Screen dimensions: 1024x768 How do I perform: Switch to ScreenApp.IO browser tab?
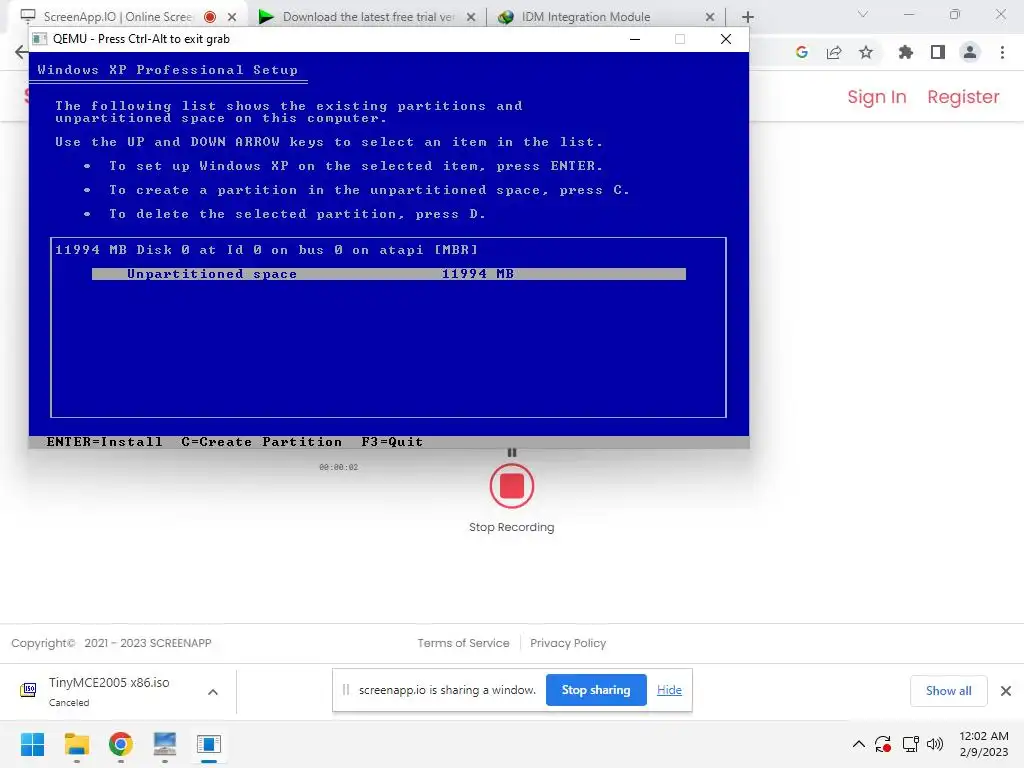click(x=118, y=16)
